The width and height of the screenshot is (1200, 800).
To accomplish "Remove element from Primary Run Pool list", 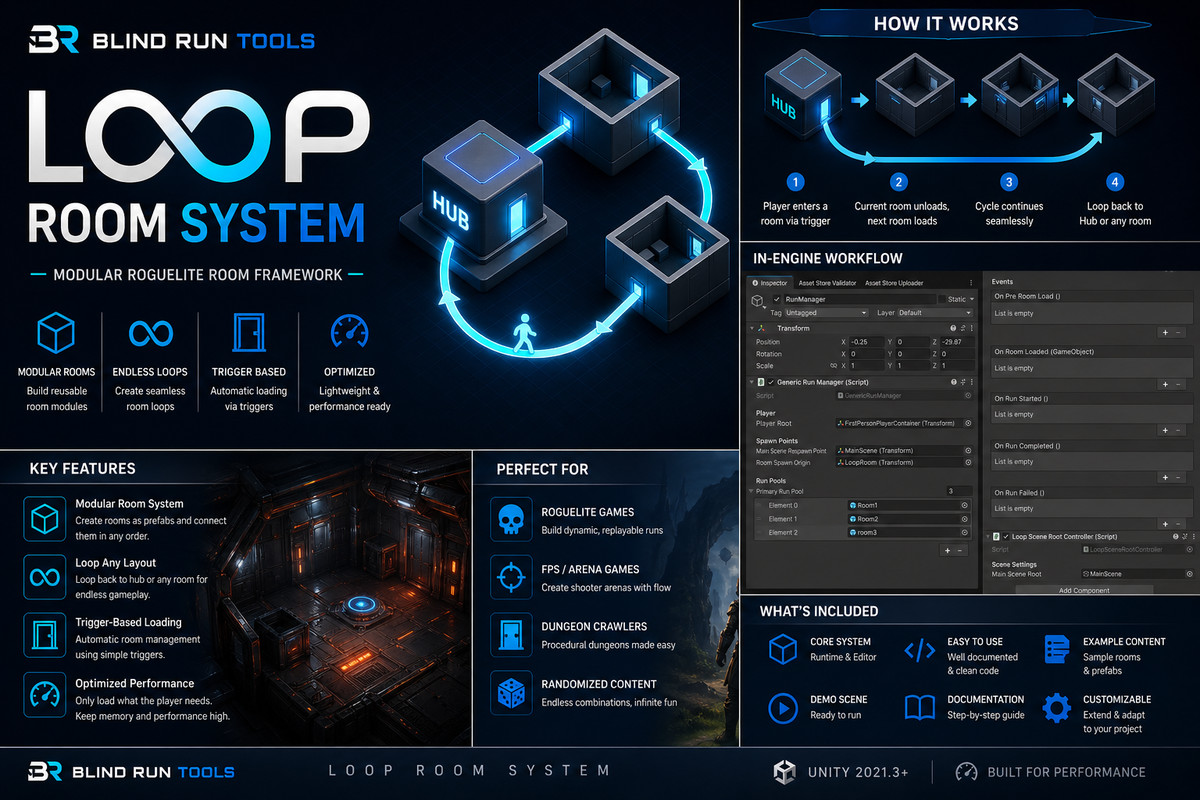I will tap(960, 550).
